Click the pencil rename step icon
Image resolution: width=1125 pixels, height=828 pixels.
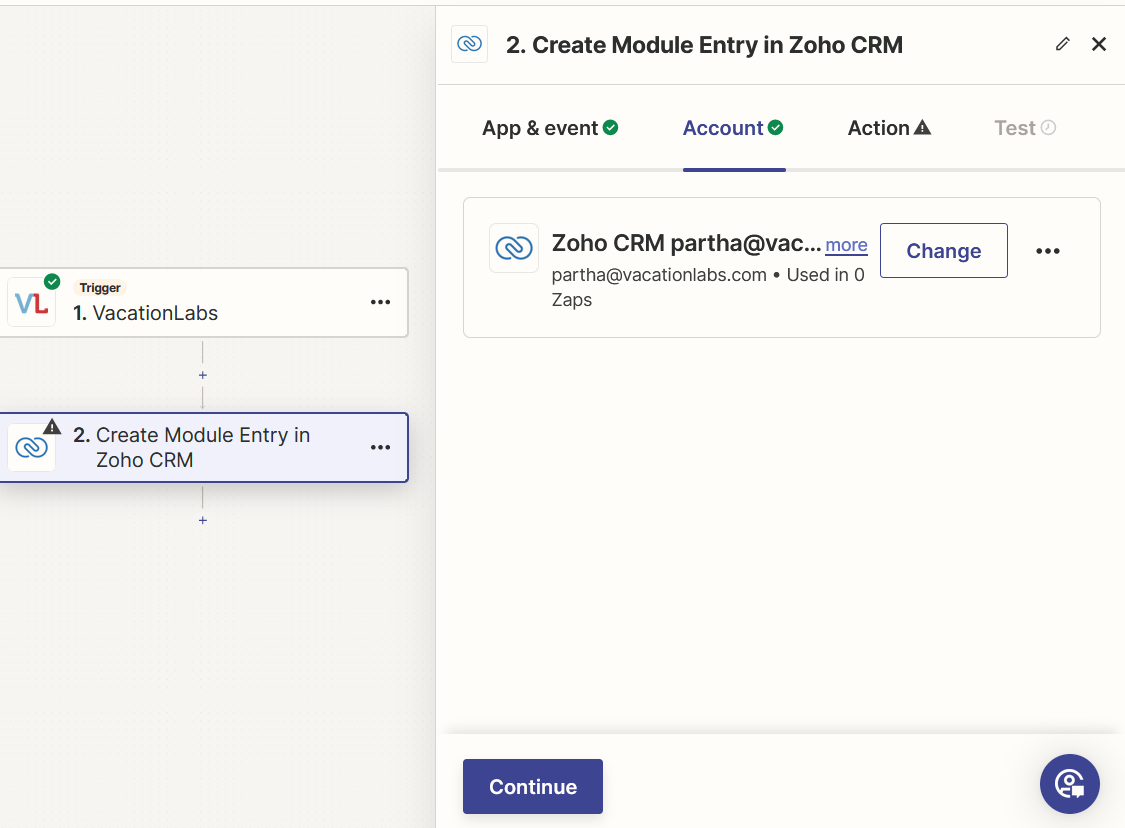tap(1062, 44)
